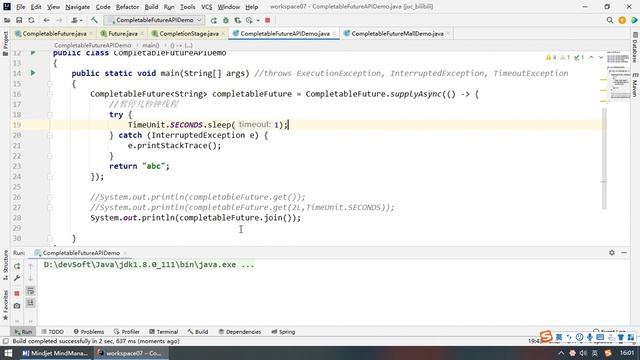Click the taskbar clock showing 16:01
640x360 pixels.
pos(627,353)
